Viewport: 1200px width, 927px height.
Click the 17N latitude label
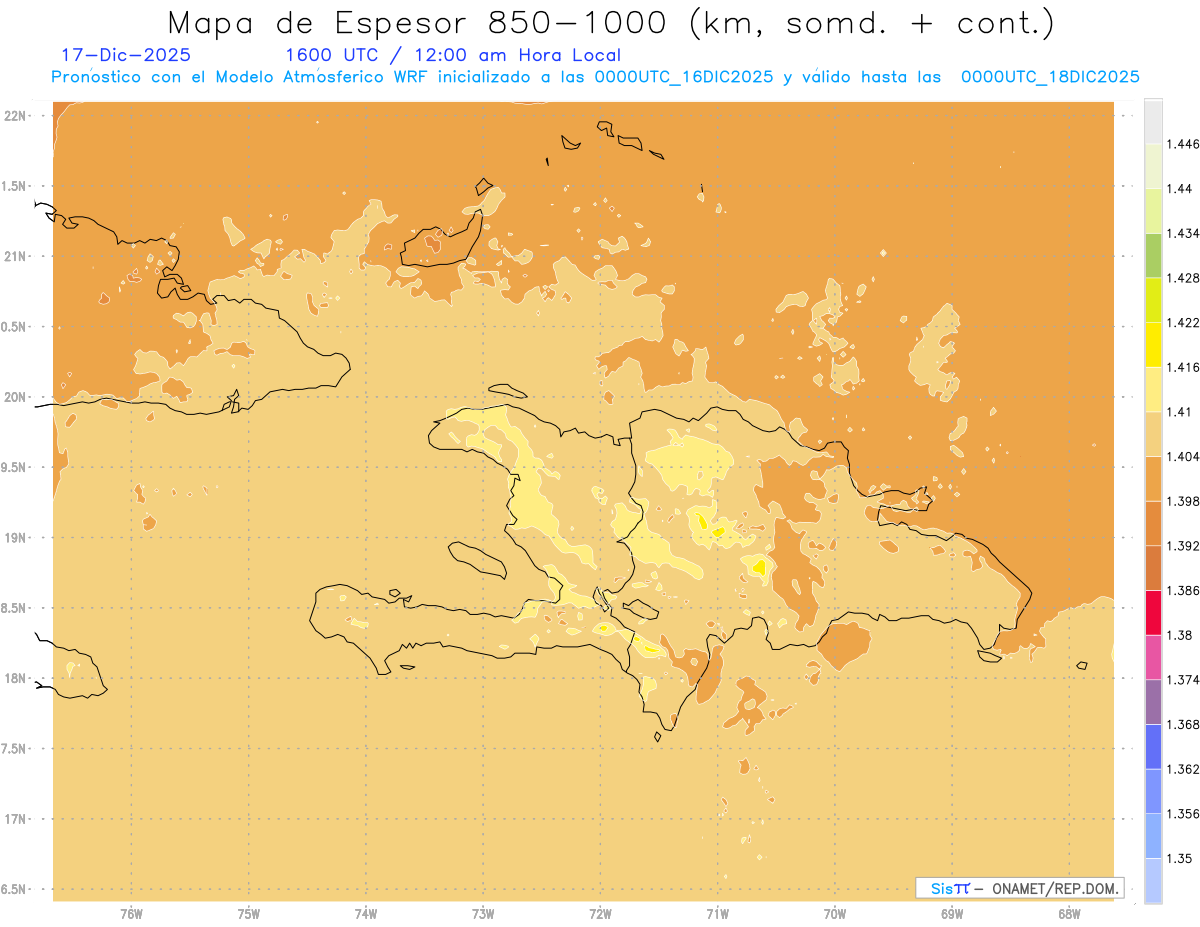point(15,819)
